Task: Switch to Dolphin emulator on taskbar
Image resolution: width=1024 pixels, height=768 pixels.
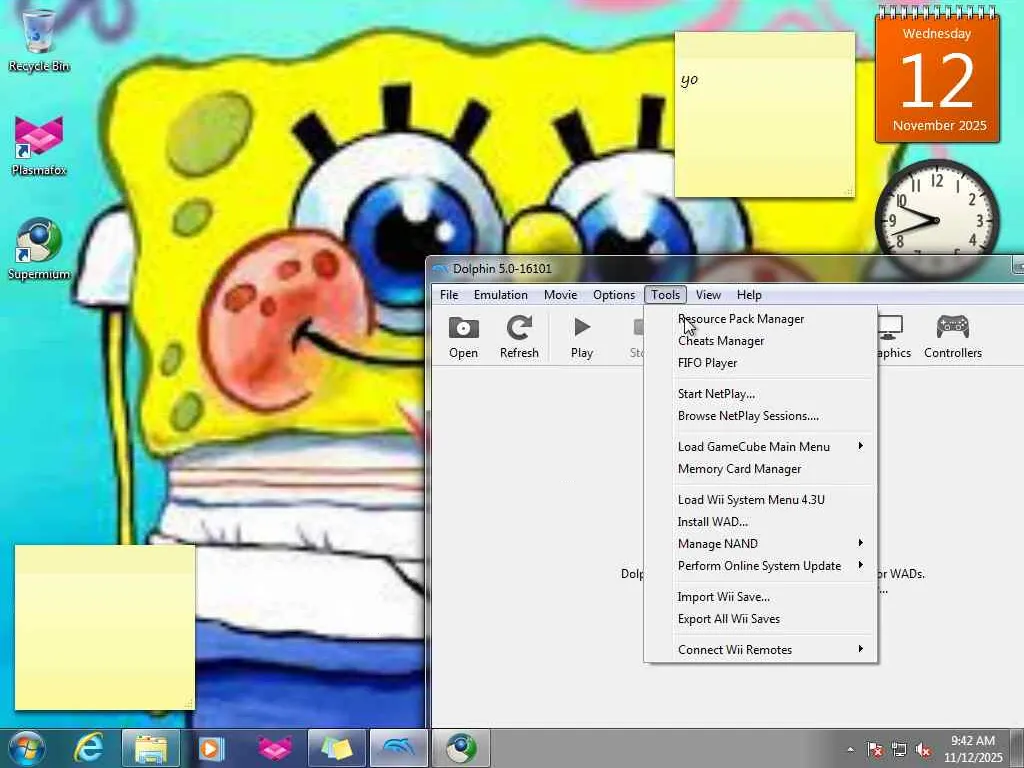Action: coord(398,748)
